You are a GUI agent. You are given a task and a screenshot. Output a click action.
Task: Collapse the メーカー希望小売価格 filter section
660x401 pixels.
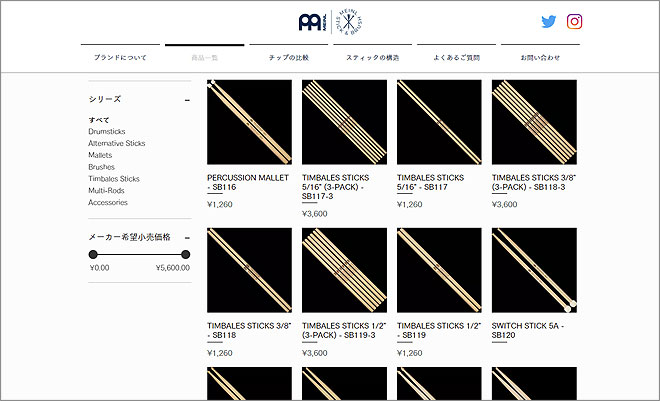[187, 237]
